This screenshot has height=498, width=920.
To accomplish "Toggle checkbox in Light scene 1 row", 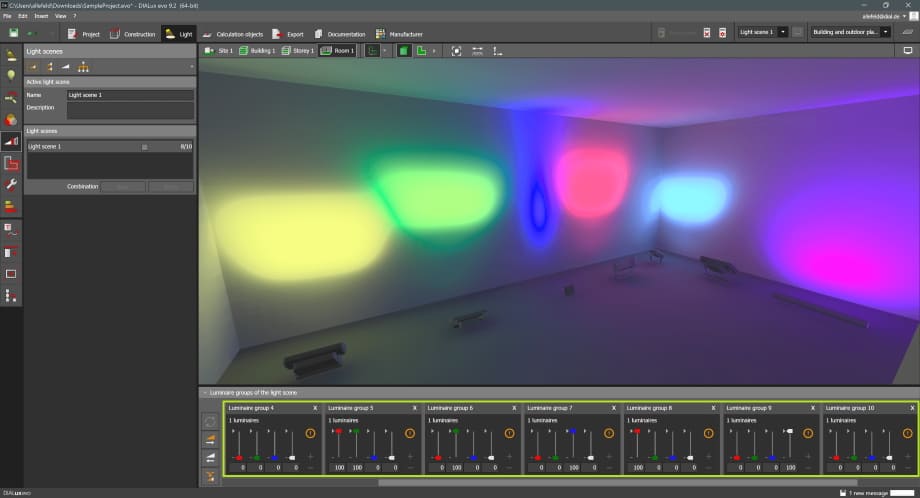I will tap(144, 146).
